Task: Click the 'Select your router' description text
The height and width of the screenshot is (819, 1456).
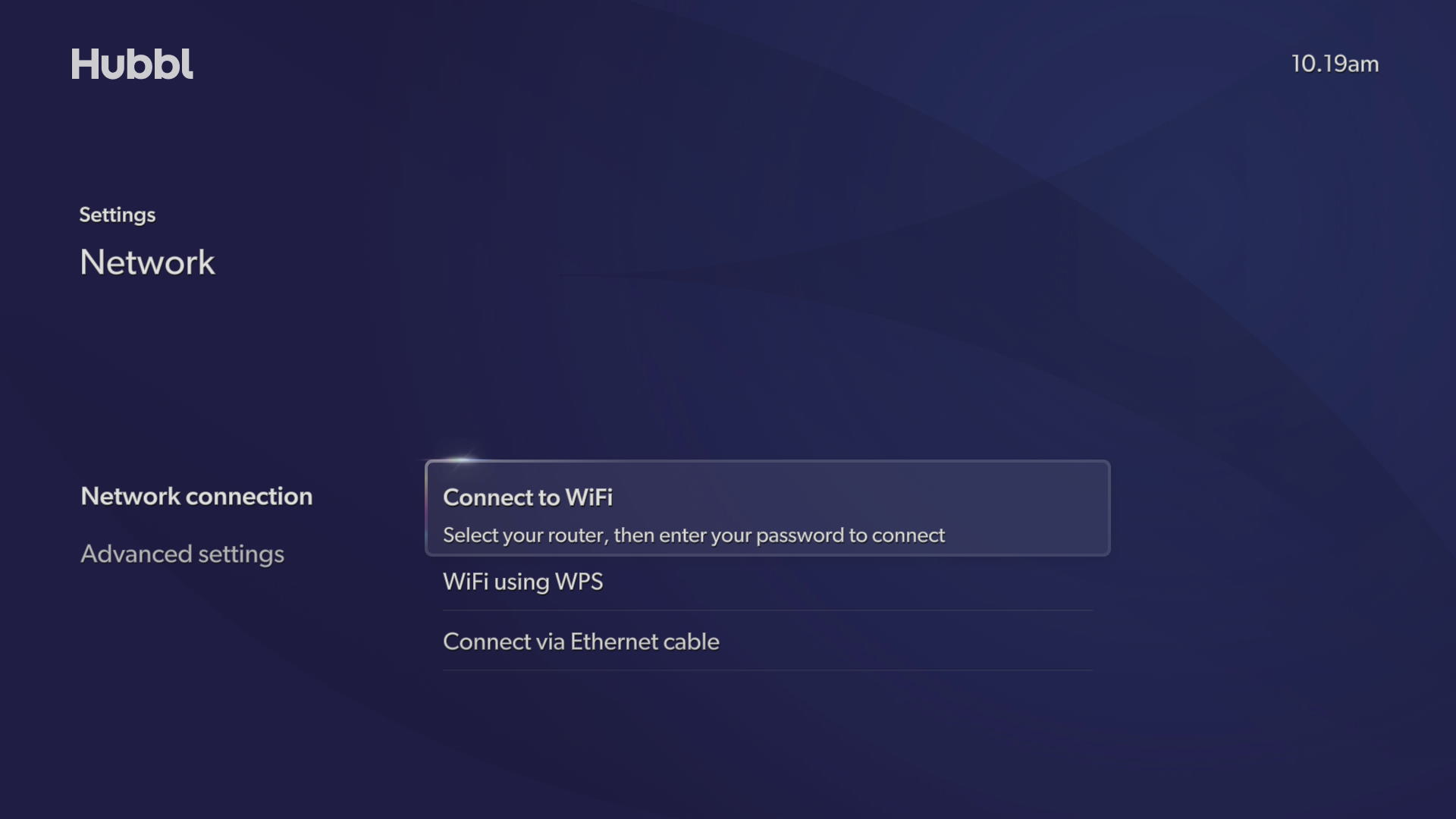Action: (693, 535)
